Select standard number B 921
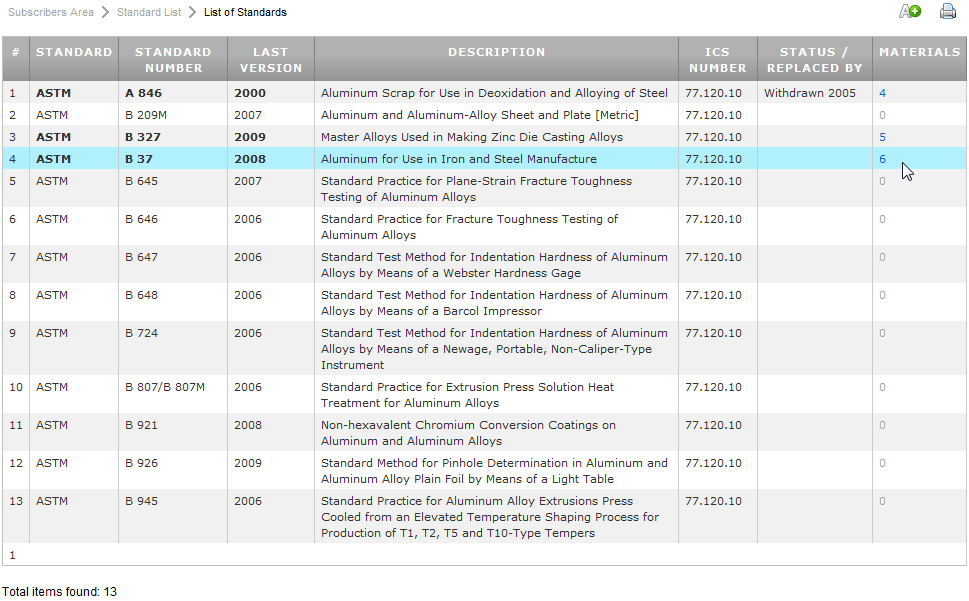Viewport: 969px width, 601px height. pyautogui.click(x=142, y=426)
